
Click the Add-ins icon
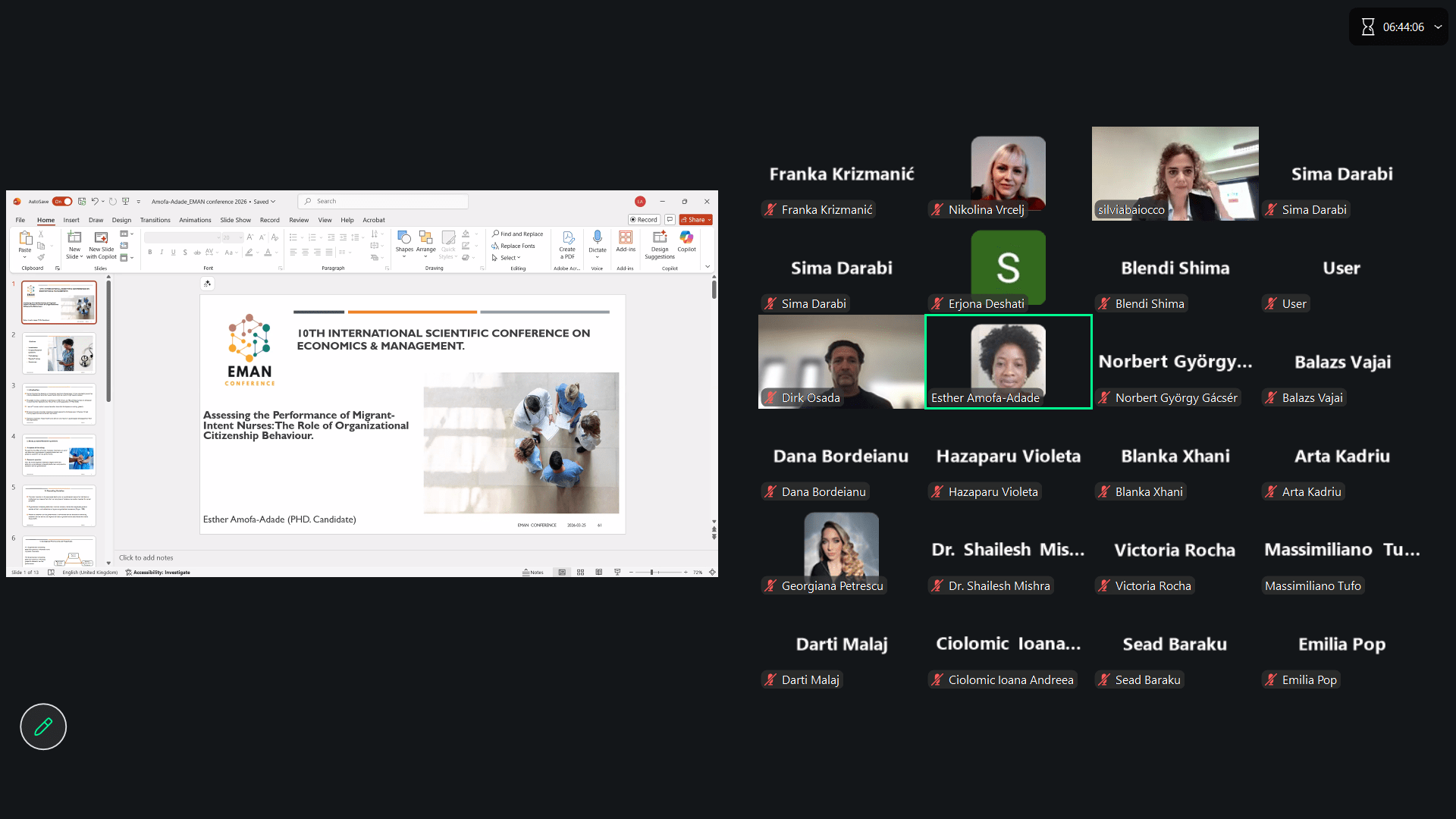point(626,238)
